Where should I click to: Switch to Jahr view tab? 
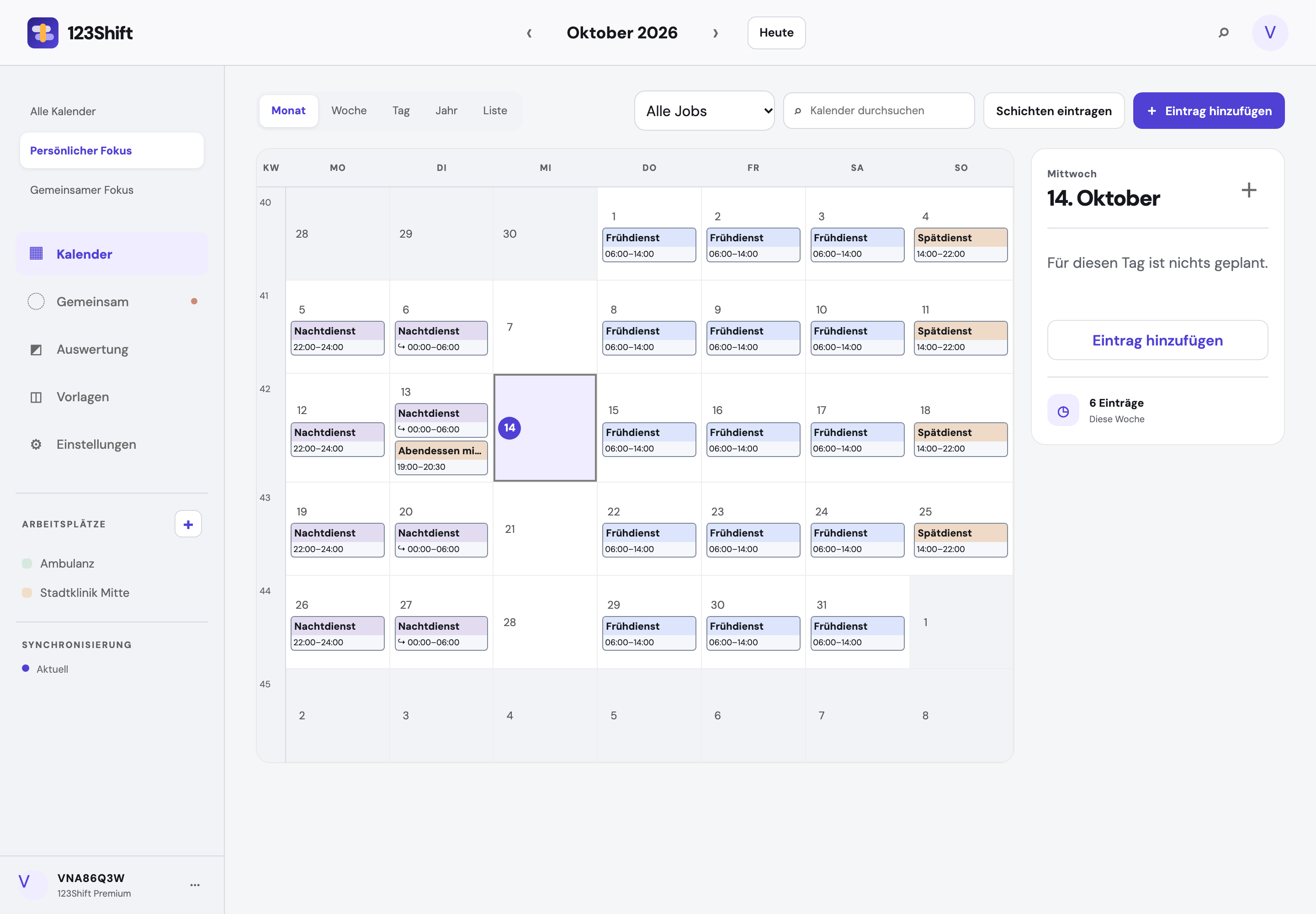click(446, 111)
